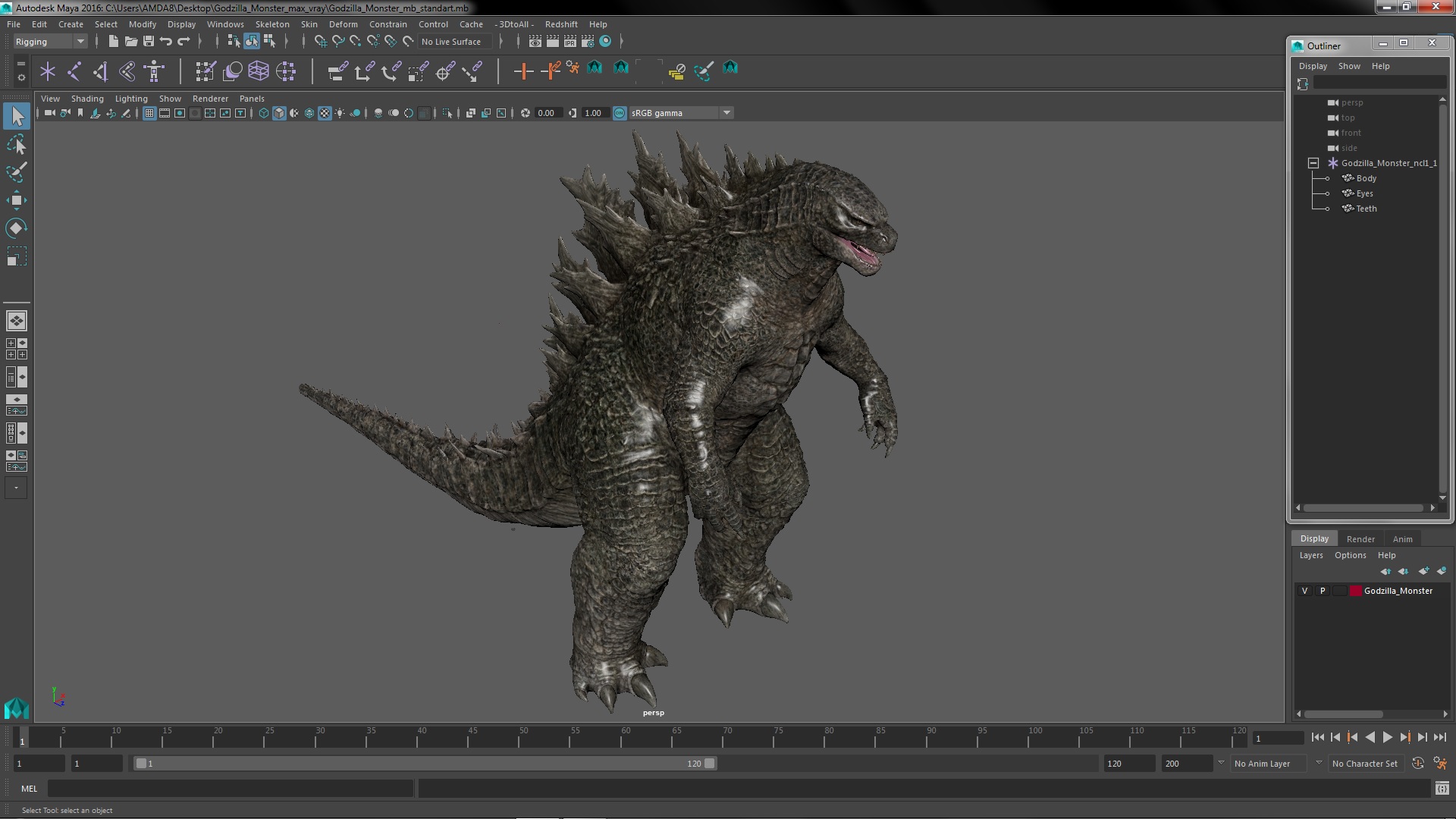The image size is (1456, 819).
Task: Click the Create IK Handle shelf icon
Action: (x=100, y=71)
